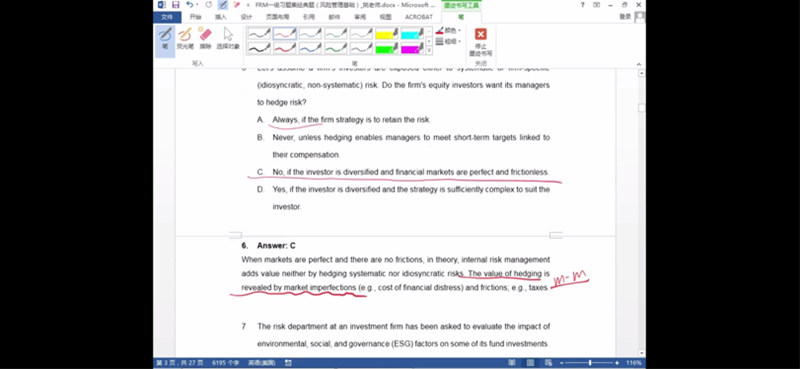Select the 笔 (Pen) ink tool
Screen dimensions: 800x369
point(165,39)
